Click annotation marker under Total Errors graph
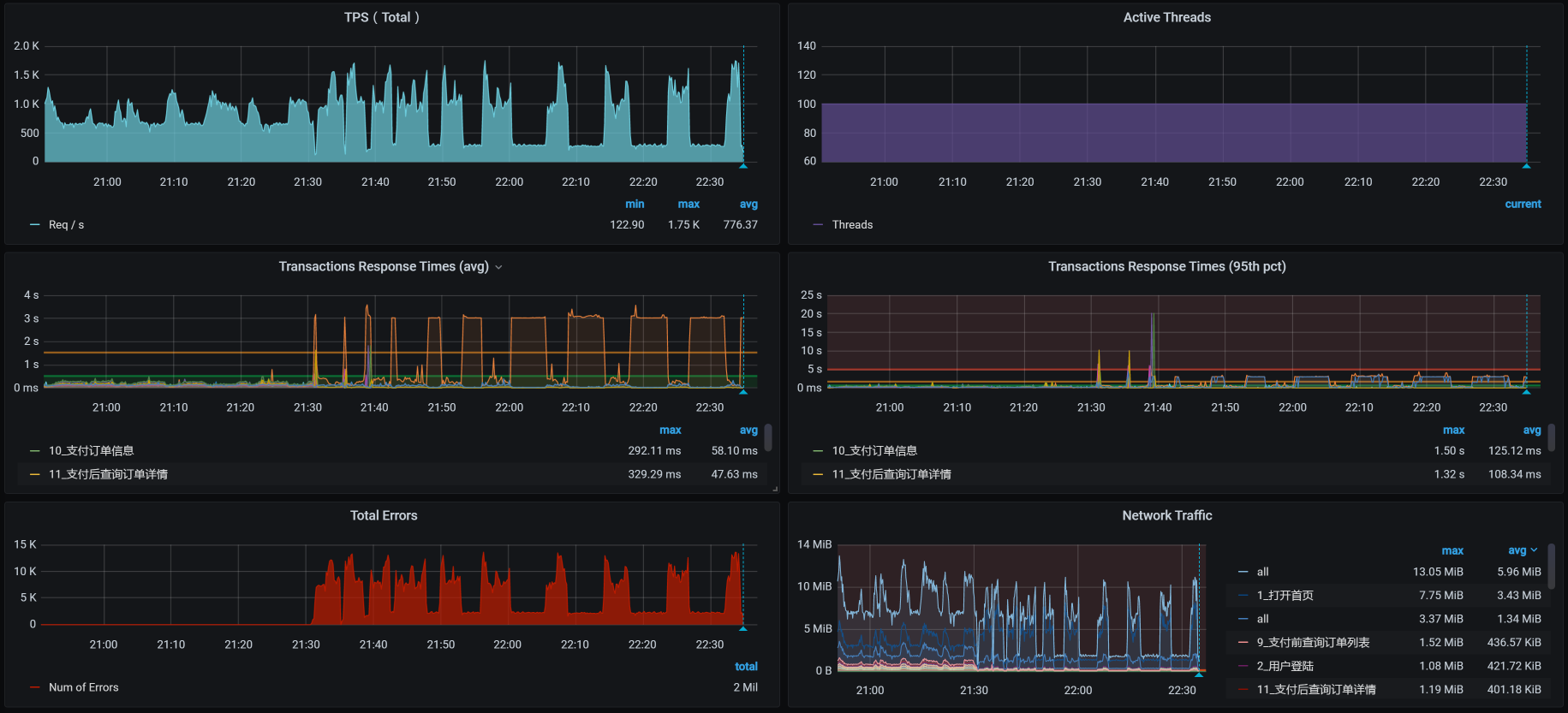This screenshot has height=713, width=1568. (743, 628)
